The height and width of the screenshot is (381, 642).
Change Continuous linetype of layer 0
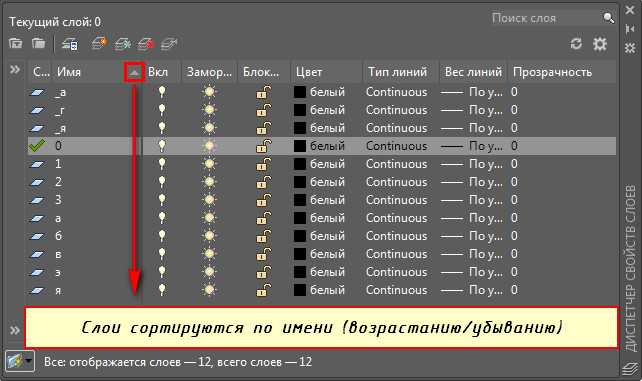396,146
